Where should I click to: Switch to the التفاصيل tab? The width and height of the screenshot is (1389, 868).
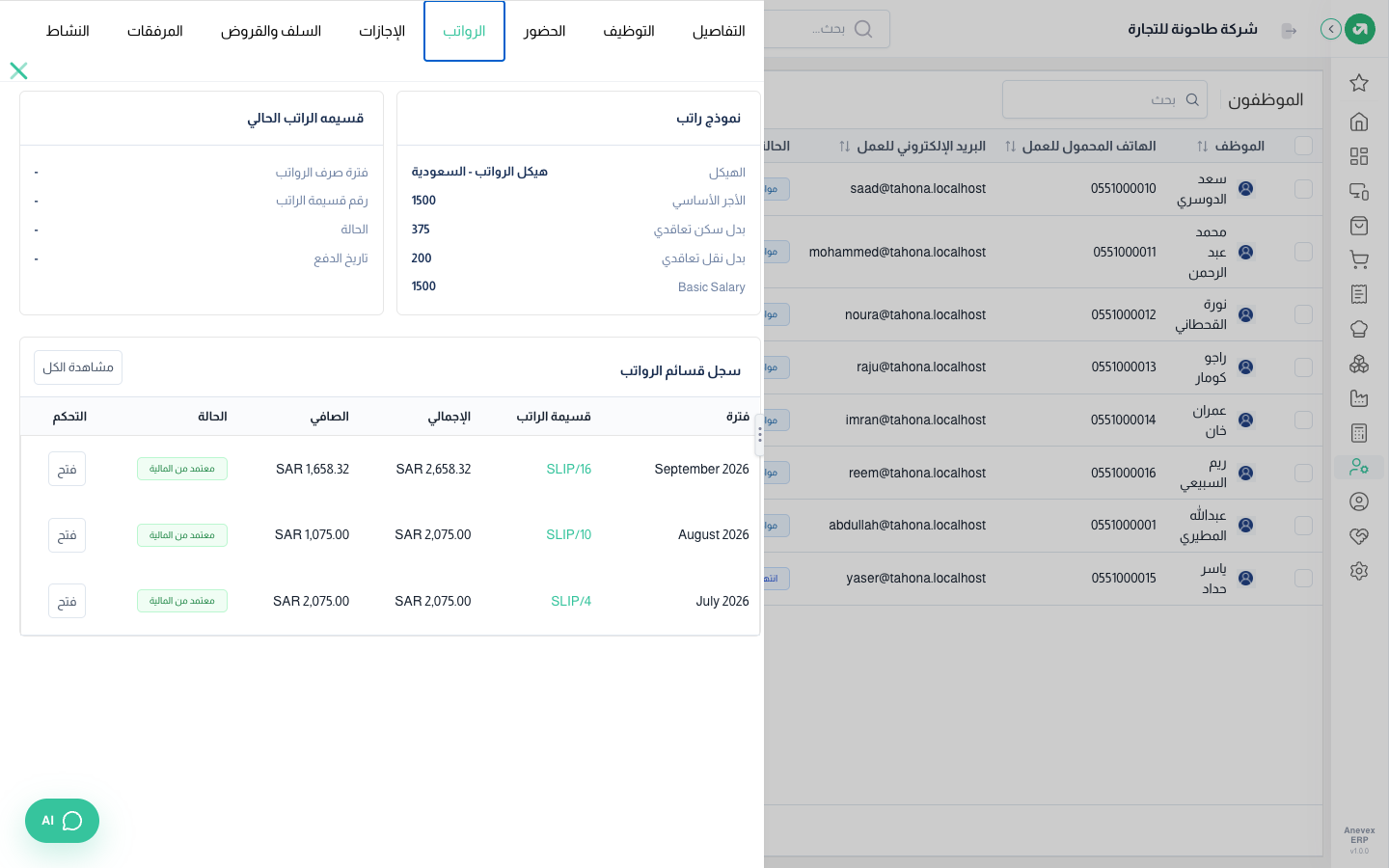point(719,31)
